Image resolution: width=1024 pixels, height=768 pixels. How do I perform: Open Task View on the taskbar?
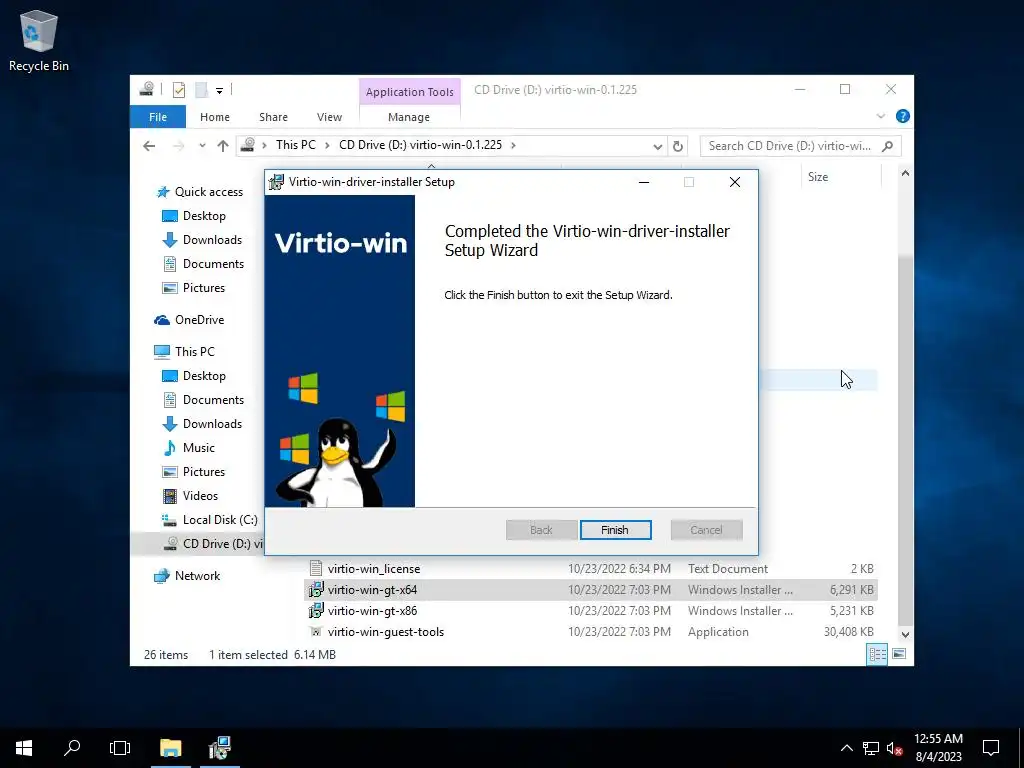(120, 748)
